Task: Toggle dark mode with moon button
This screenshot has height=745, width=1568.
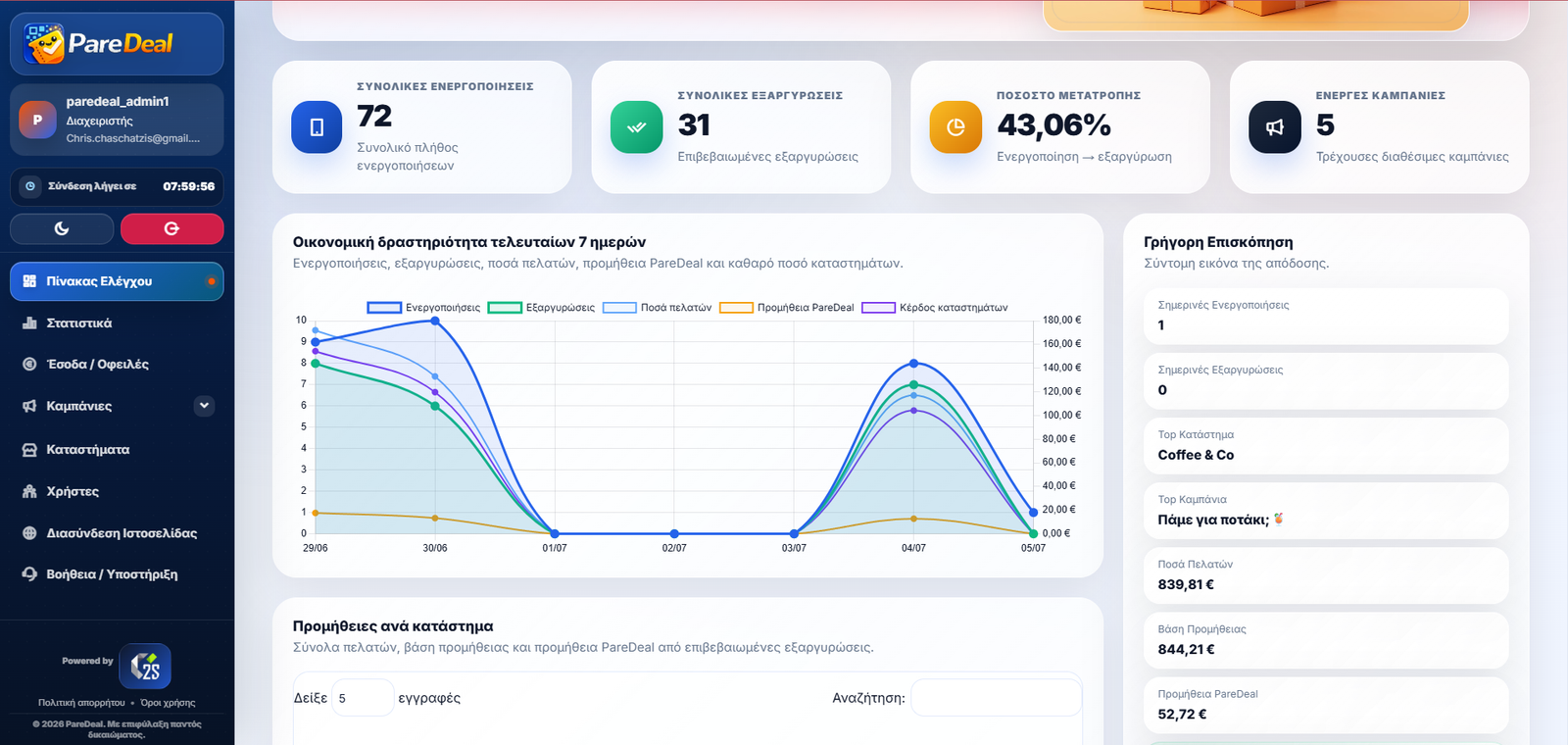Action: 62,228
